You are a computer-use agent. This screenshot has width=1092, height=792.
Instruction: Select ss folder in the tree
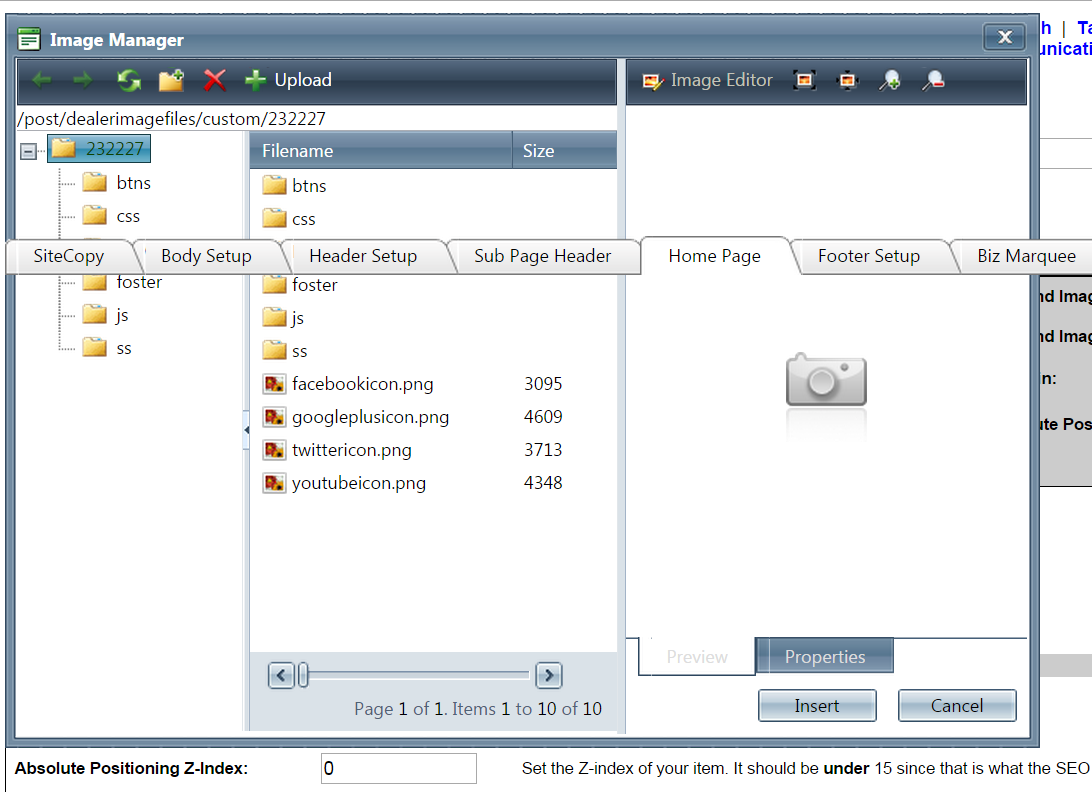click(x=107, y=348)
